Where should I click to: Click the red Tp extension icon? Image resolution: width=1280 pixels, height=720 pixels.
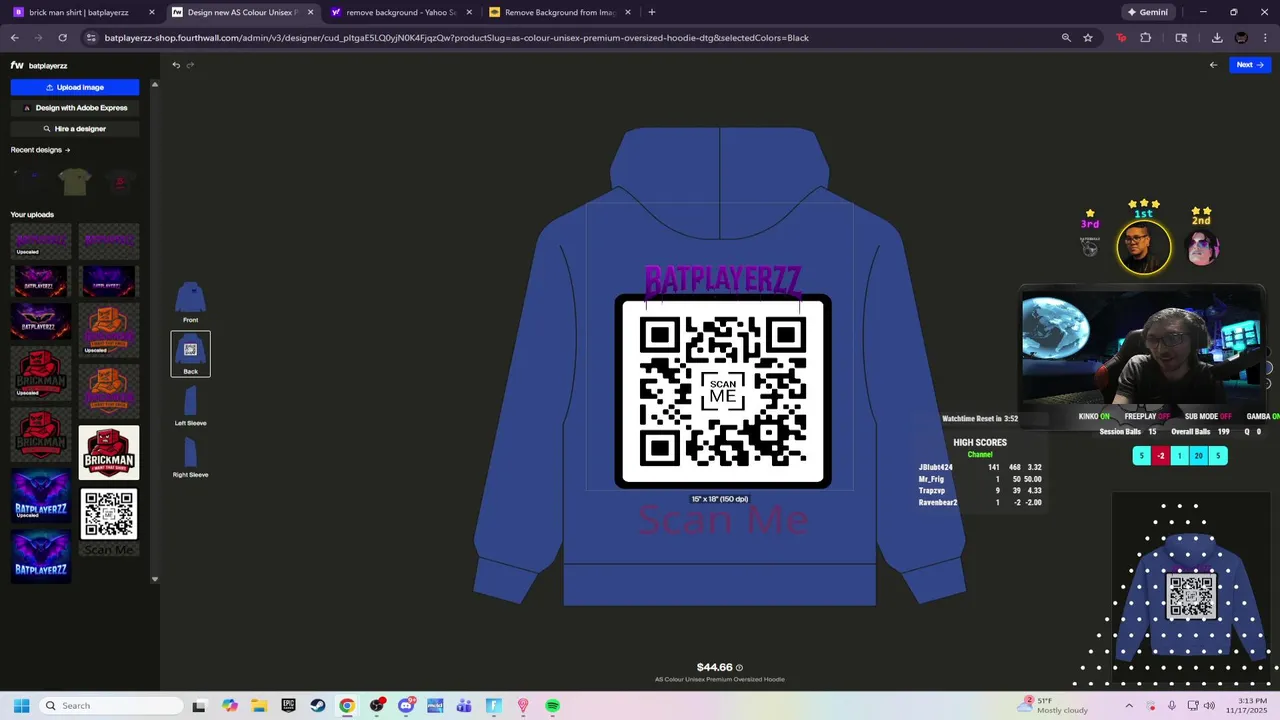coord(1121,38)
